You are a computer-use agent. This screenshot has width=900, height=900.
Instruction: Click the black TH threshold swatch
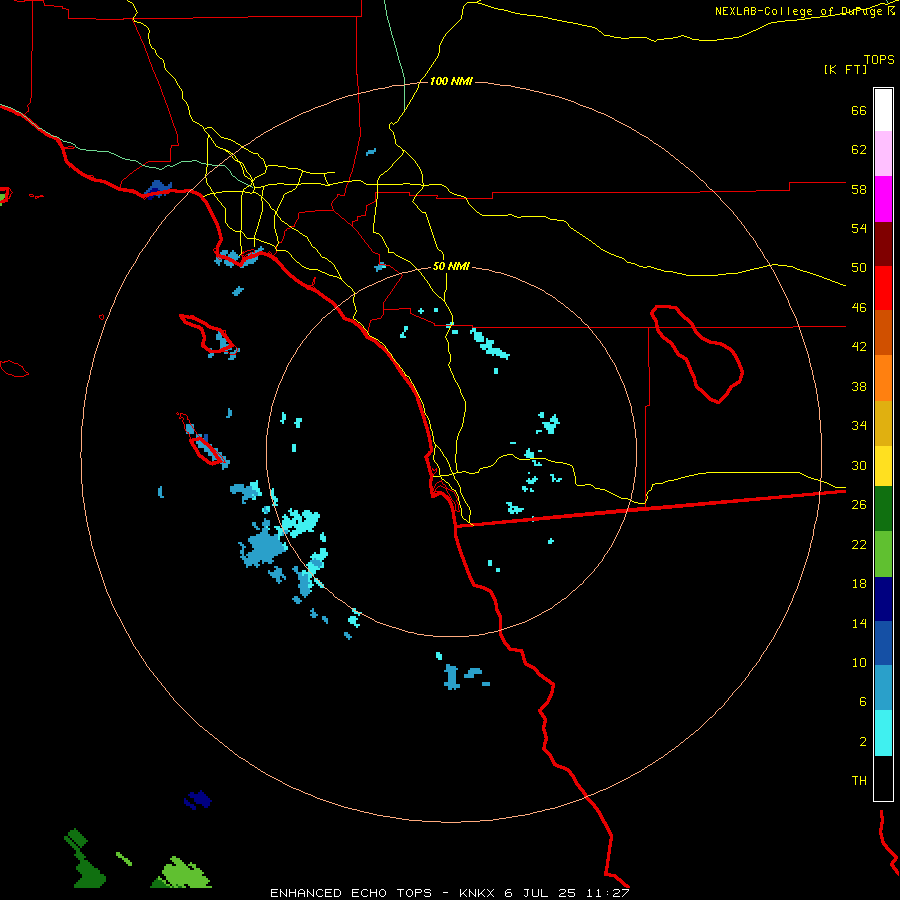[x=883, y=778]
